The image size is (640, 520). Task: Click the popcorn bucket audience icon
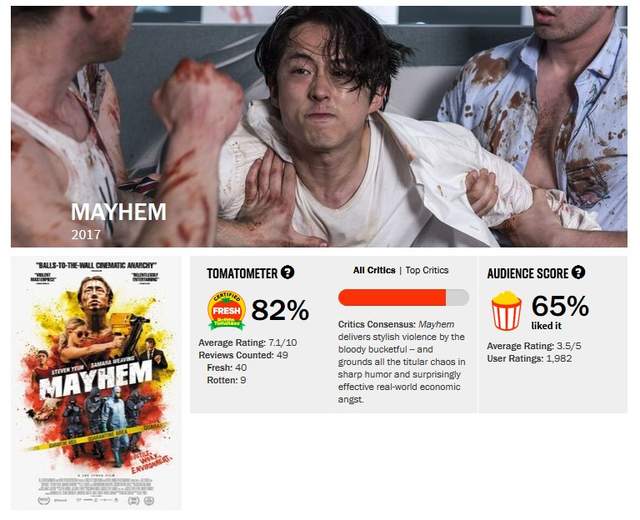(506, 310)
